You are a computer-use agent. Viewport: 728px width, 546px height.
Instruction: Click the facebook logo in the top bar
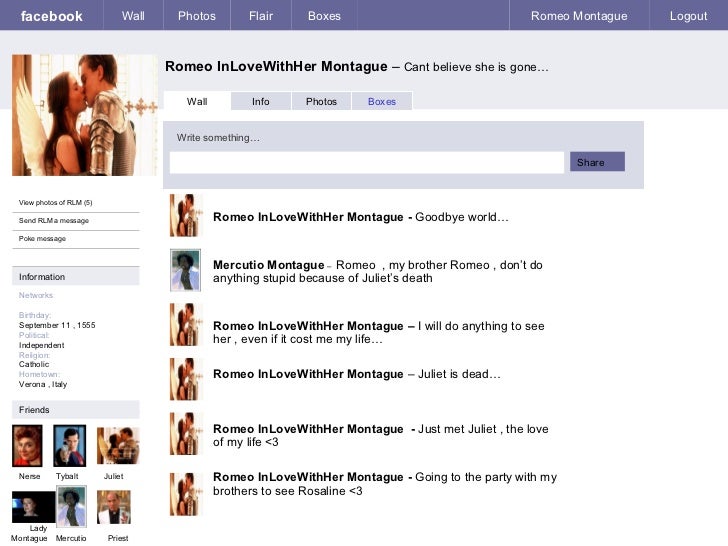[52, 16]
